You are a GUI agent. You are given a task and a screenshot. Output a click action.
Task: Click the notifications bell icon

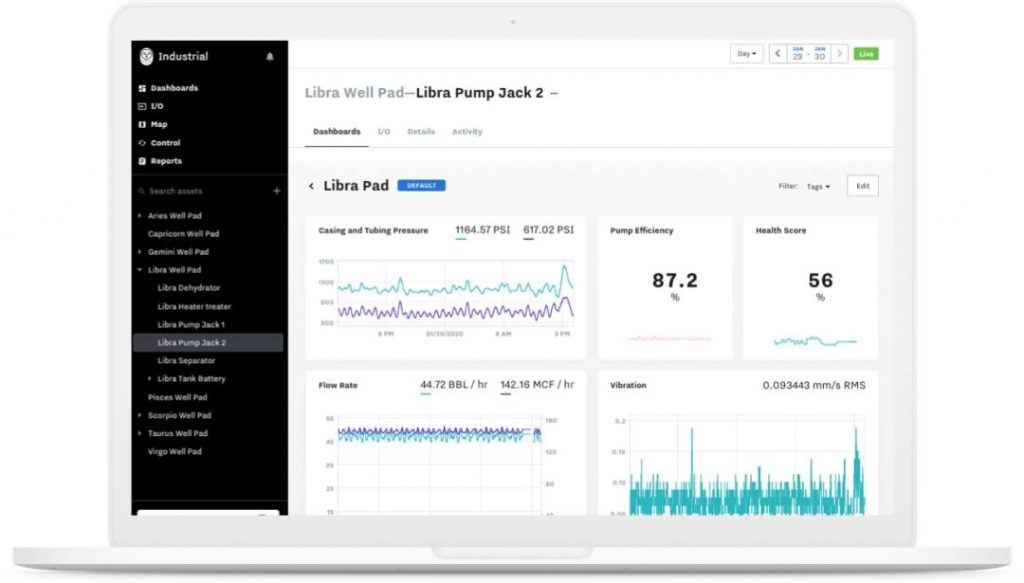pyautogui.click(x=268, y=57)
